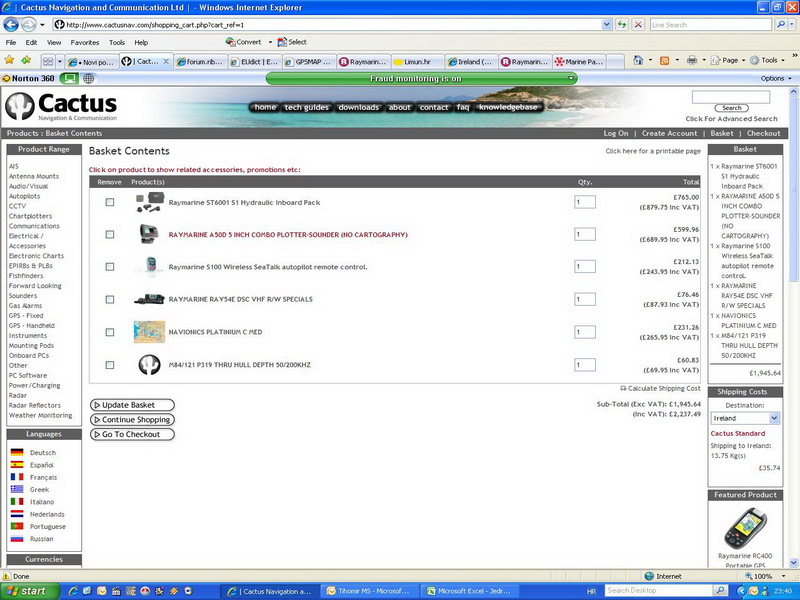Screen dimensions: 800x600
Task: Open the address bar history dropdown arrow
Action: click(606, 24)
